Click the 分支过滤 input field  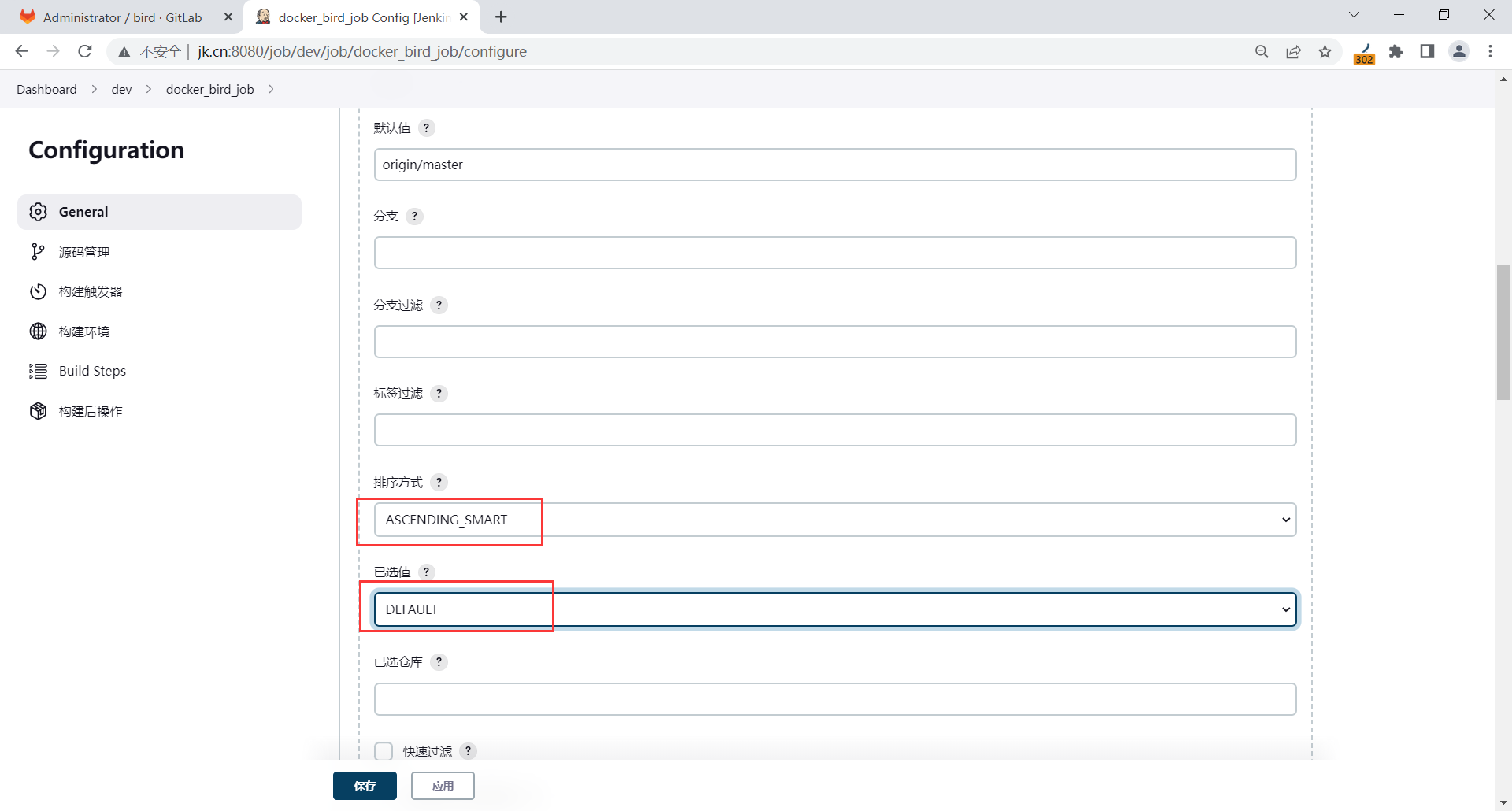pyautogui.click(x=835, y=342)
